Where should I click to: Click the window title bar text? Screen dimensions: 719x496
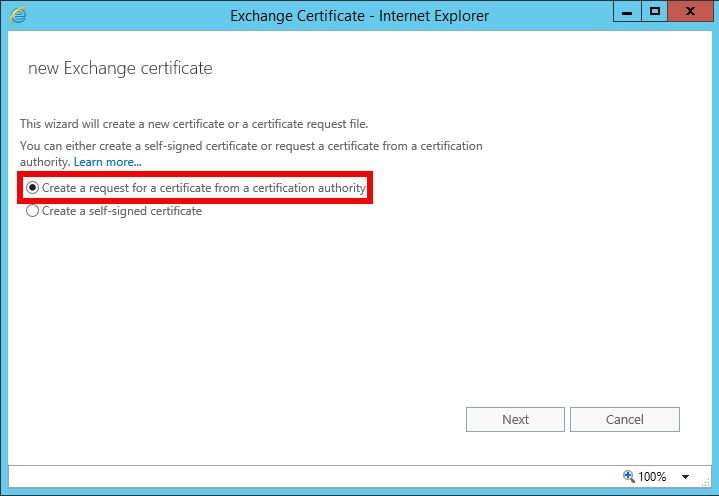tap(359, 15)
